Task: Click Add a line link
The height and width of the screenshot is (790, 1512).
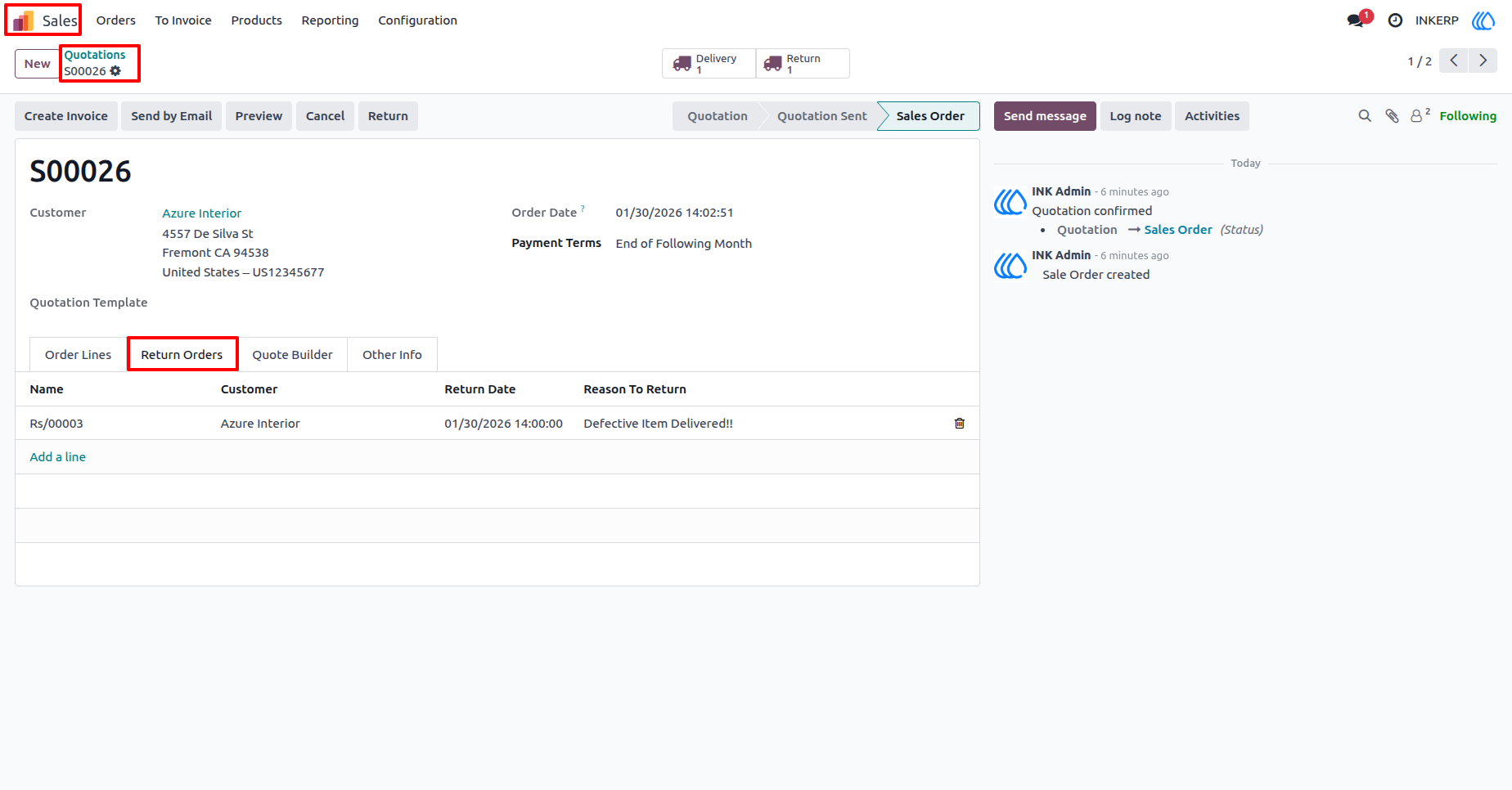Action: [58, 457]
